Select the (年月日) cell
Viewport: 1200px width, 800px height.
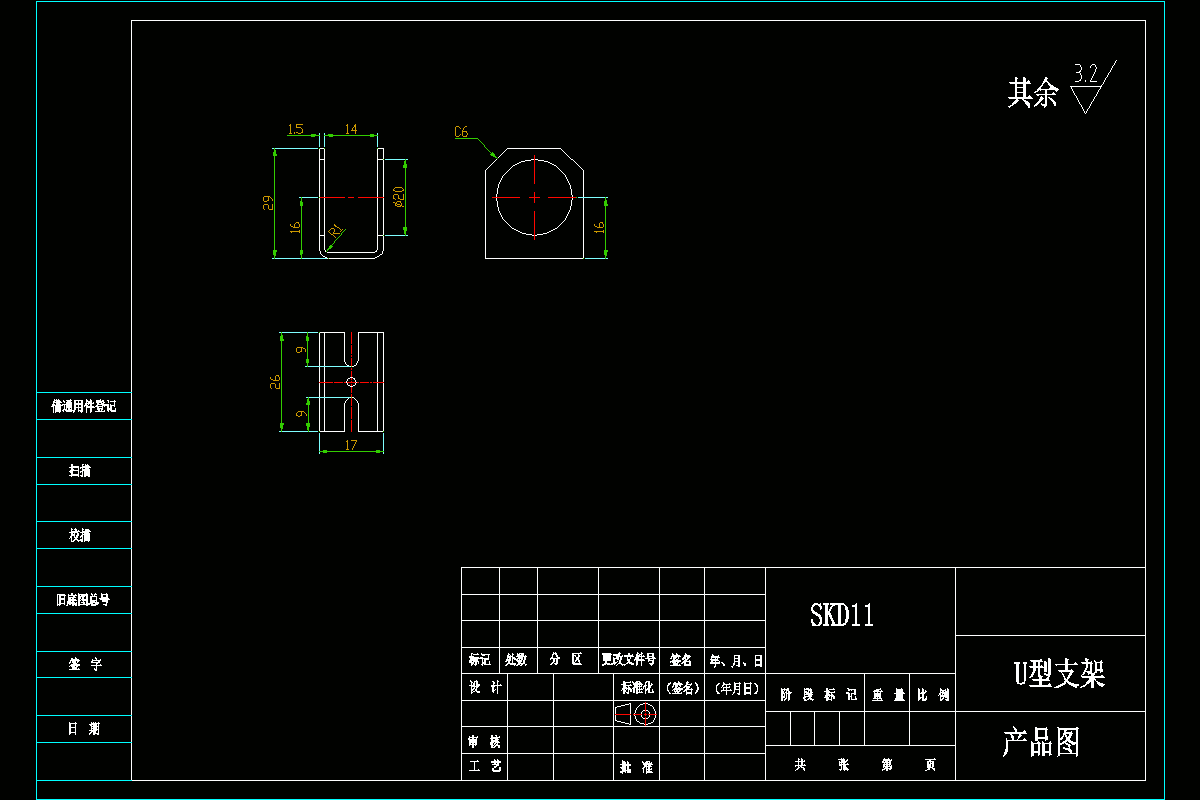coord(737,688)
